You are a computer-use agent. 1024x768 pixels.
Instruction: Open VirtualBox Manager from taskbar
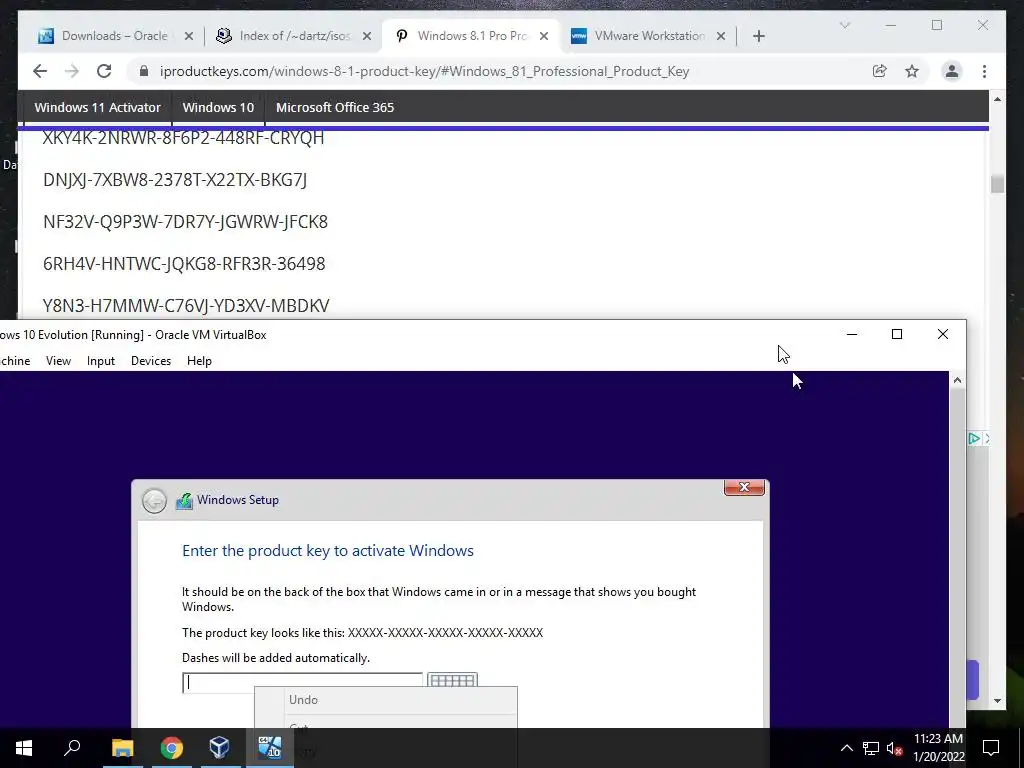(219, 748)
